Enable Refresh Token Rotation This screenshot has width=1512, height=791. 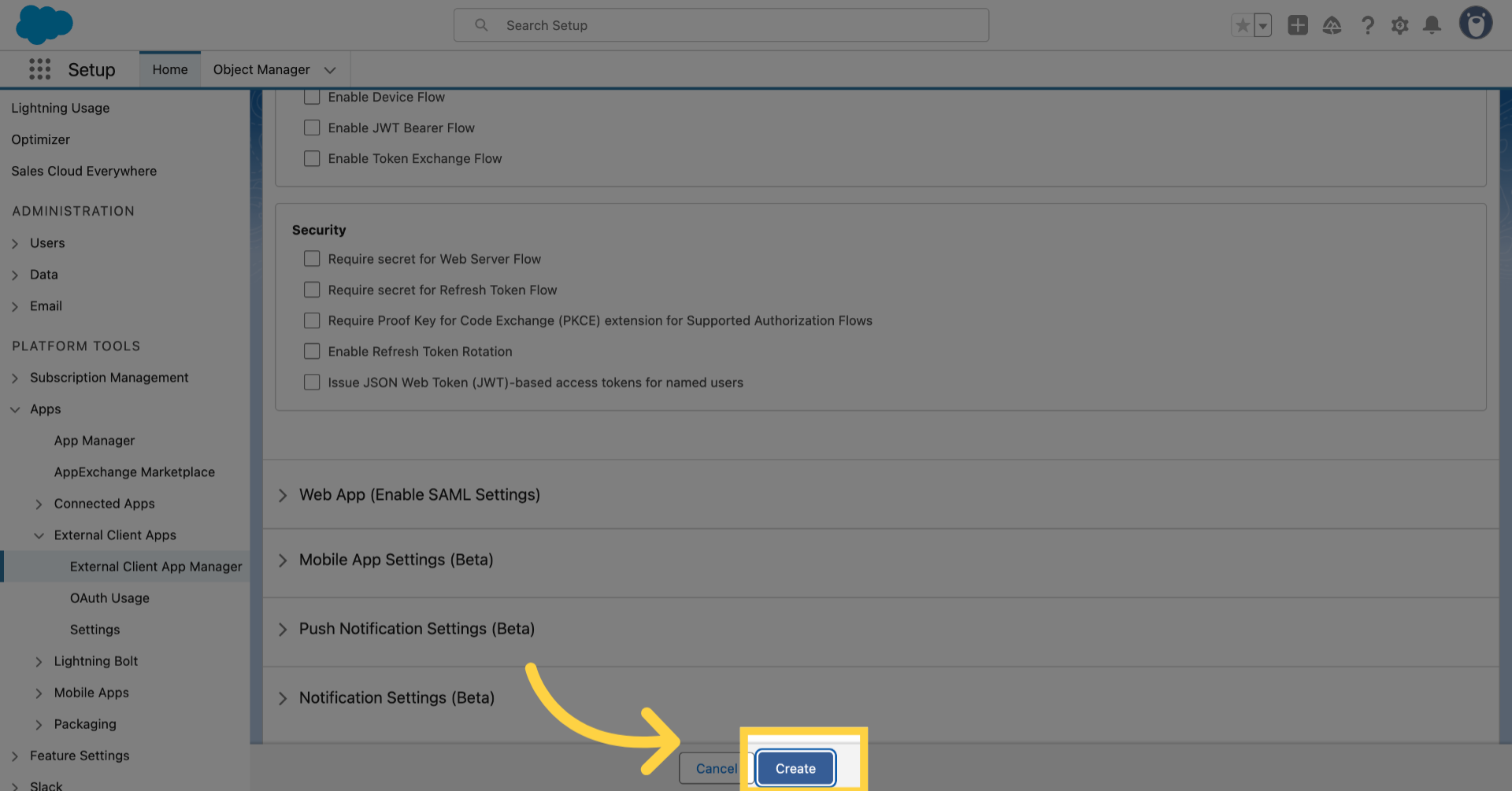pos(312,351)
